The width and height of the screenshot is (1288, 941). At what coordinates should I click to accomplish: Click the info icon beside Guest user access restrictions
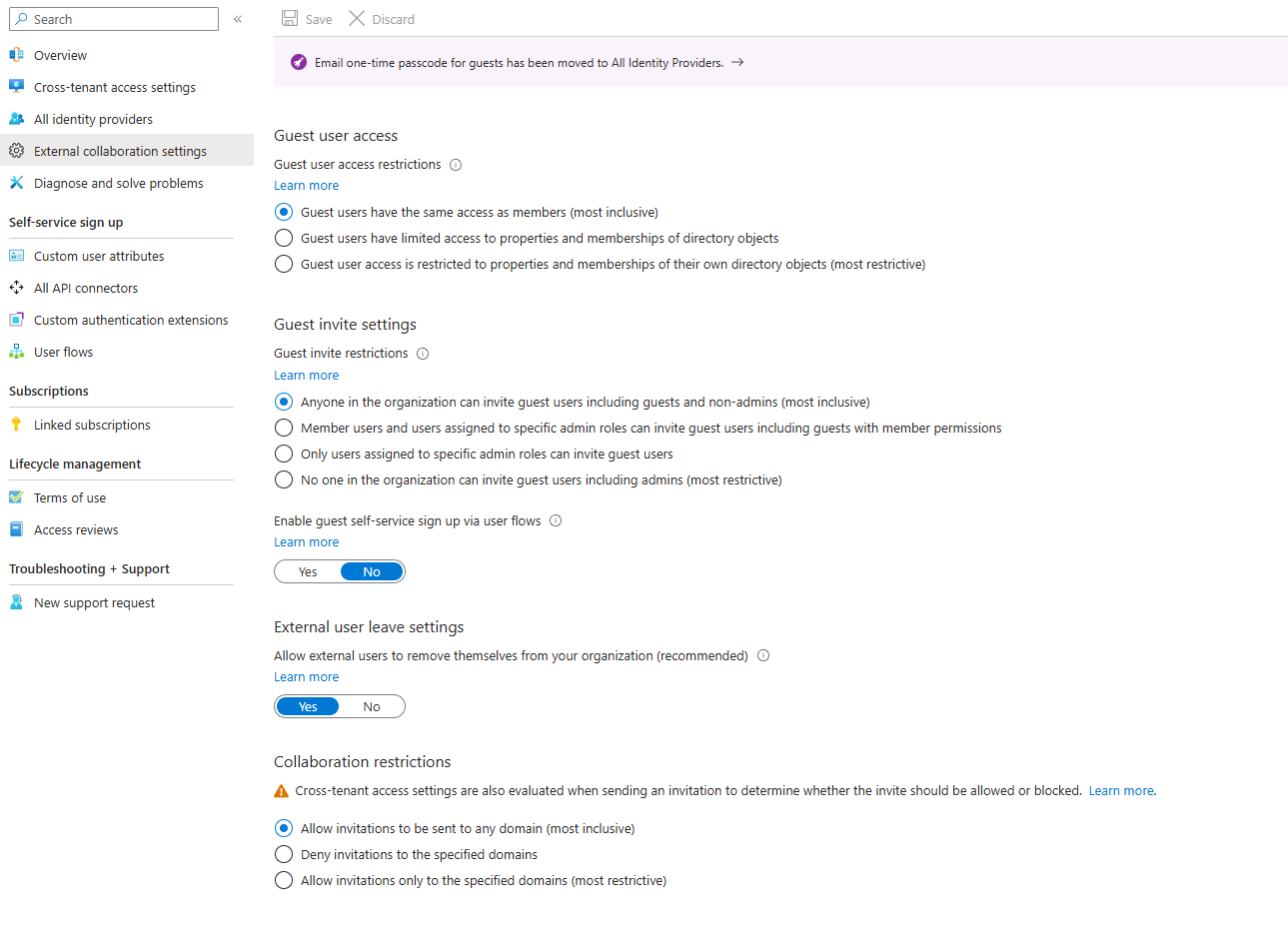[456, 165]
